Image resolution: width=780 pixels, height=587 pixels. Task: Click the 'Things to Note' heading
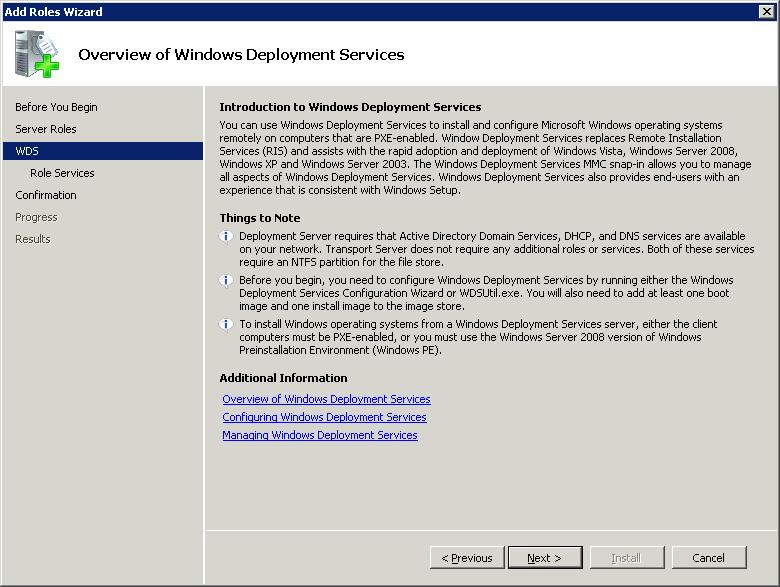tap(260, 218)
